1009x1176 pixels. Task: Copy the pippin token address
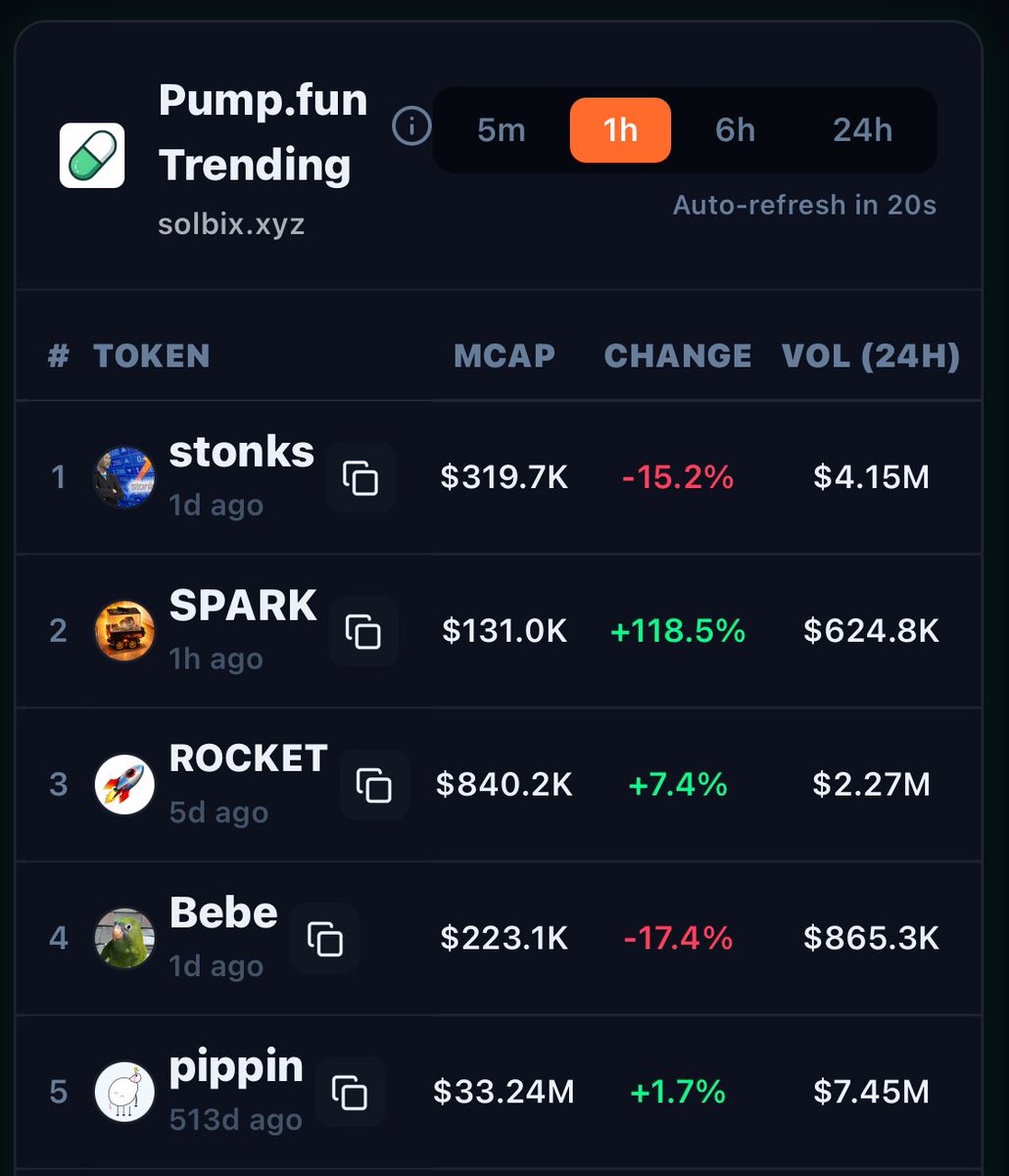[350, 1092]
